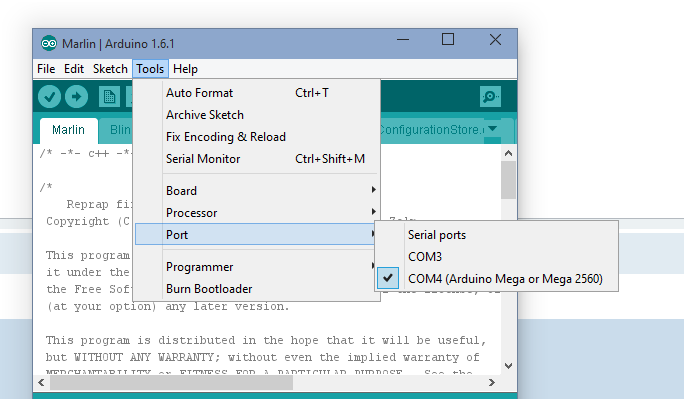The width and height of the screenshot is (691, 409).
Task: Expand the Board submenu
Action: coord(257,191)
